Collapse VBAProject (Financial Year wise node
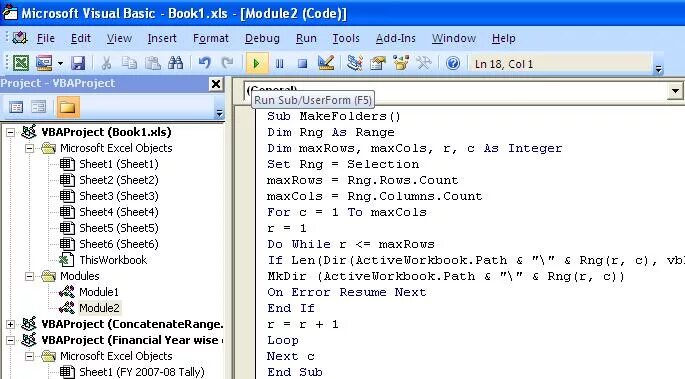 click(10, 340)
